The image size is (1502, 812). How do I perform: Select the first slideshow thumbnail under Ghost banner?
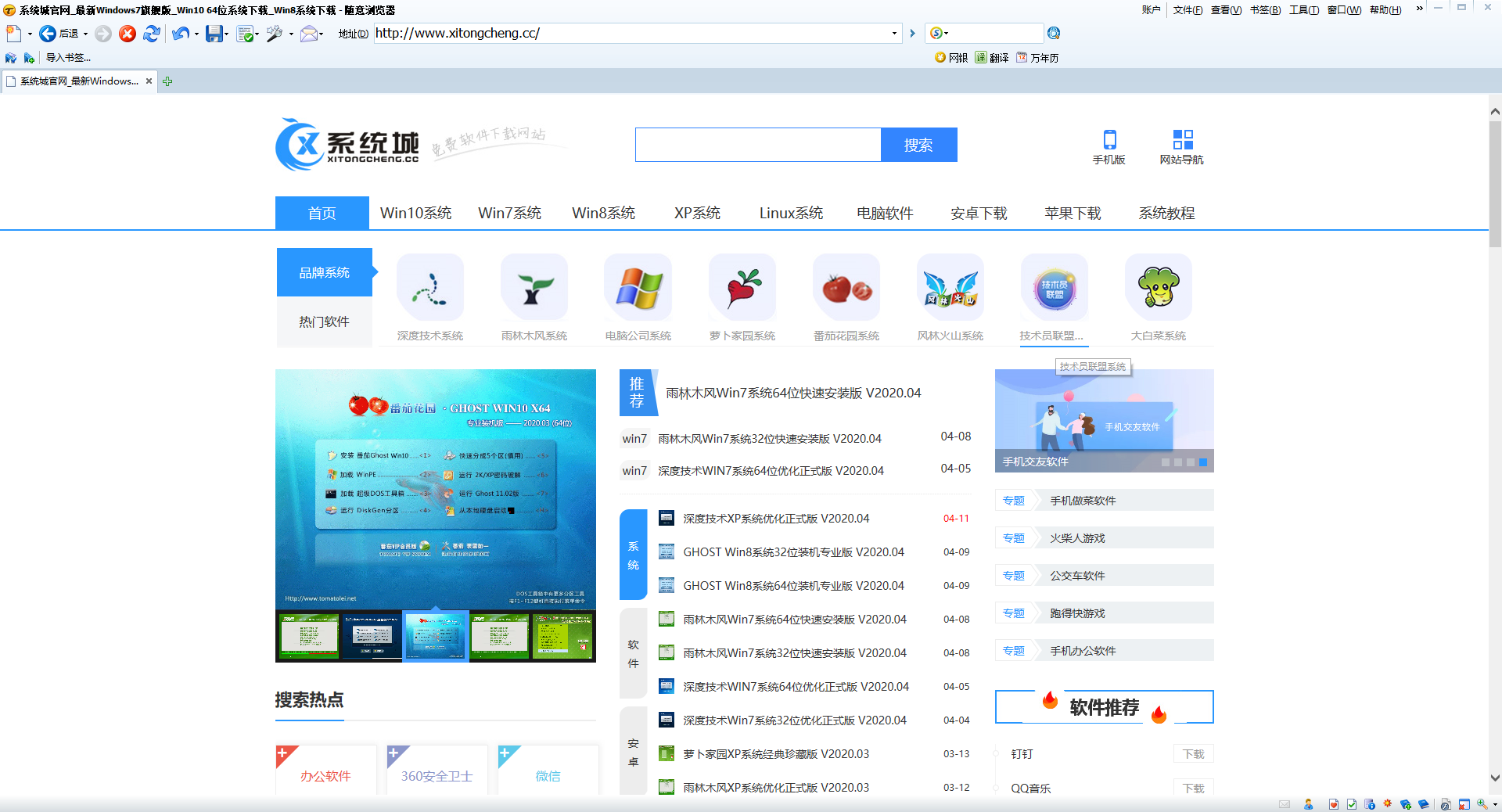309,636
